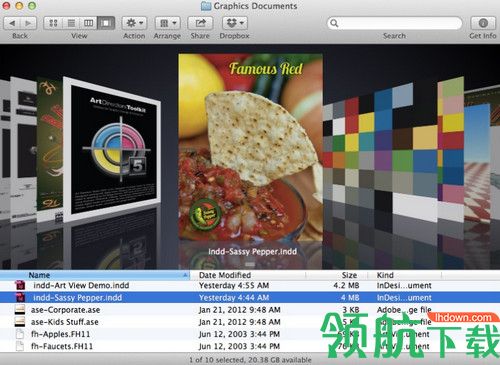Image resolution: width=500 pixels, height=365 pixels.
Task: Click the fh-Apples document icon
Action: (20, 334)
